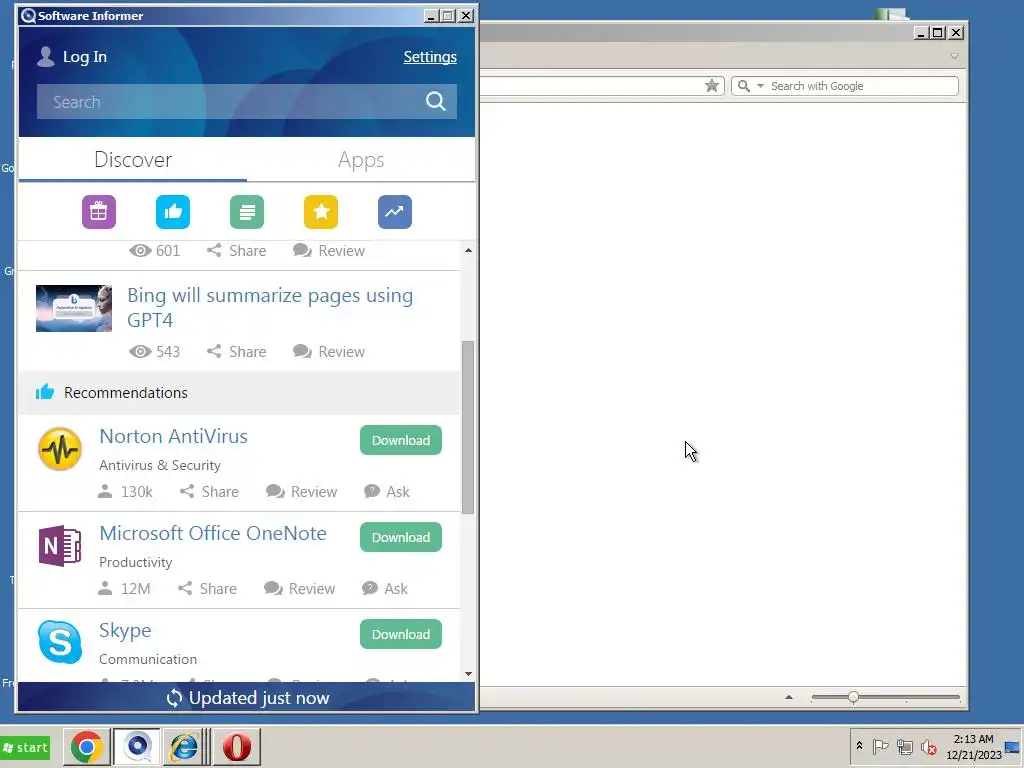Open the Microsoft Office OneNote title link
This screenshot has width=1024, height=768.
point(213,533)
